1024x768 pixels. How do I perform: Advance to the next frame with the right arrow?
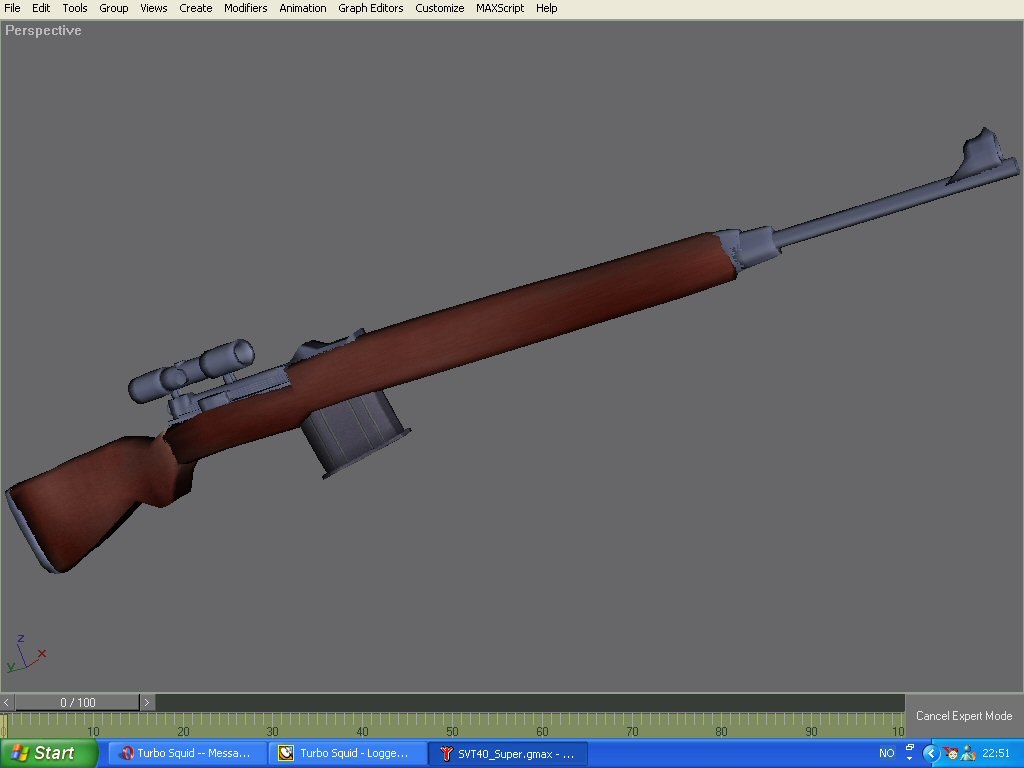[147, 702]
